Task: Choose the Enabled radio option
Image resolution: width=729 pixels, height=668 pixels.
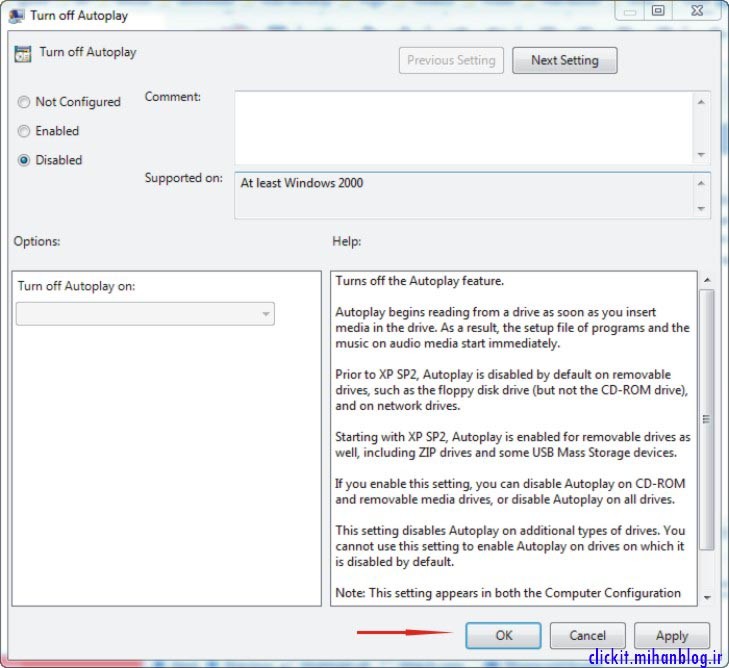Action: click(x=24, y=131)
